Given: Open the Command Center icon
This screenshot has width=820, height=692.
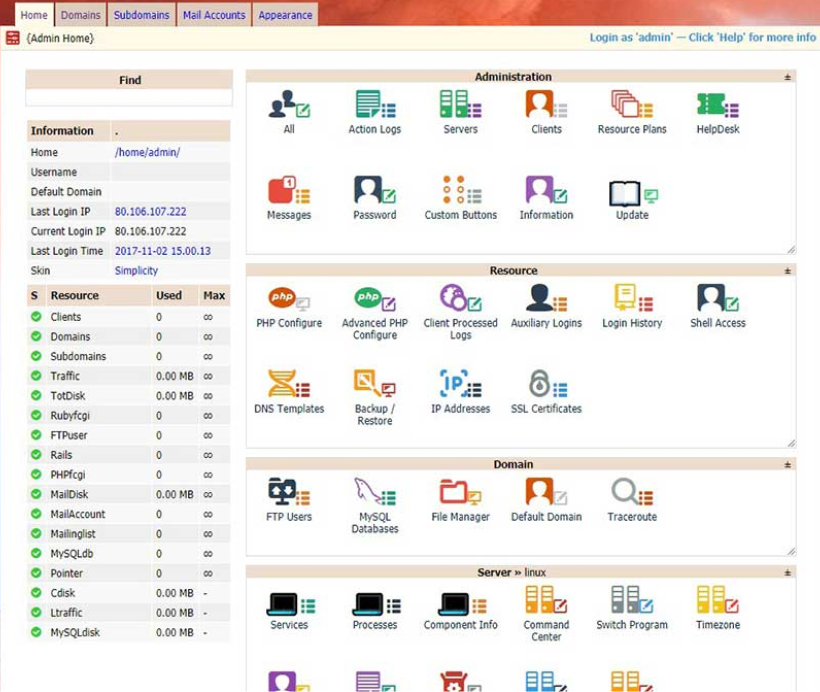Looking at the screenshot, I should click(x=546, y=601).
